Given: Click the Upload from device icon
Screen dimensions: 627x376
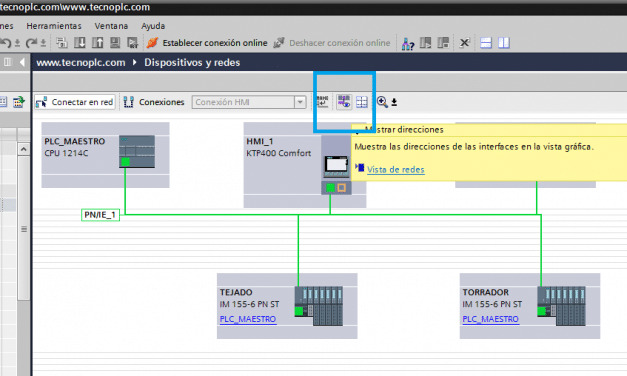Looking at the screenshot, I should point(97,43).
